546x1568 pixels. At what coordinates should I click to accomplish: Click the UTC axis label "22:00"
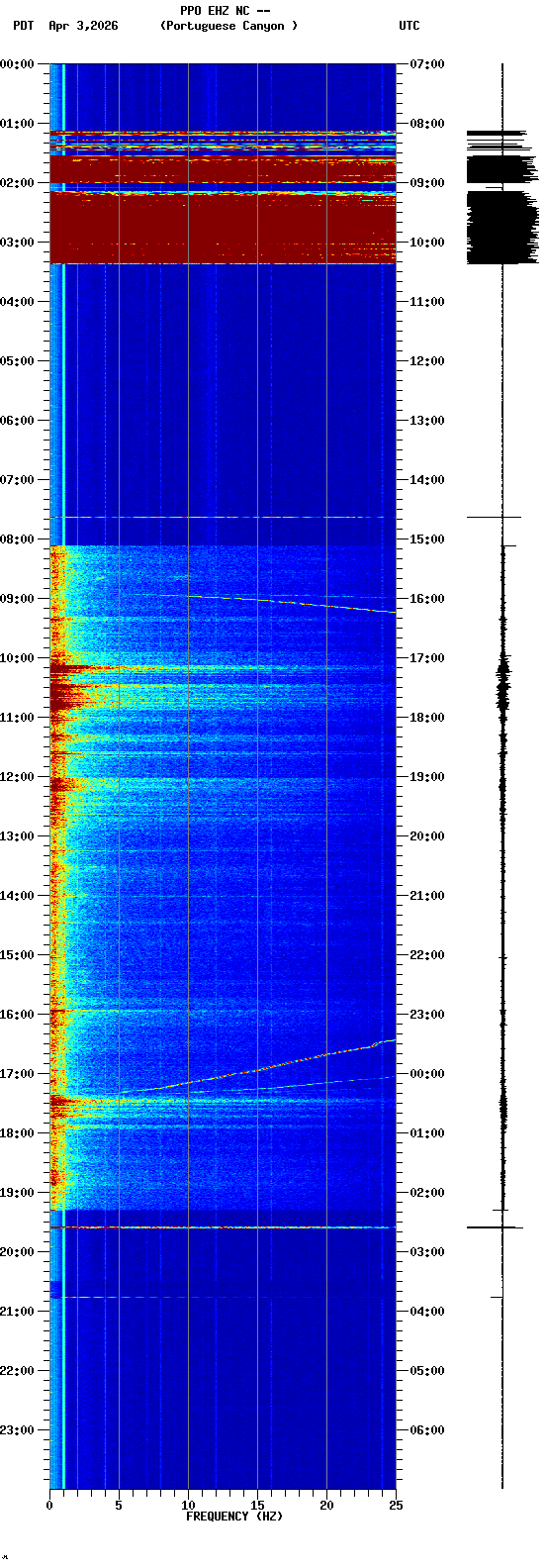427,955
